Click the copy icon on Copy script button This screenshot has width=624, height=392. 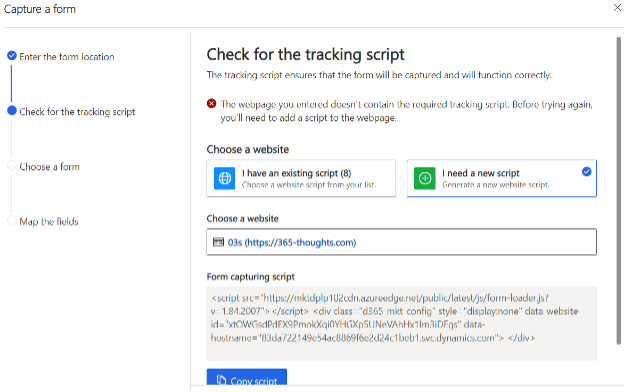click(221, 380)
